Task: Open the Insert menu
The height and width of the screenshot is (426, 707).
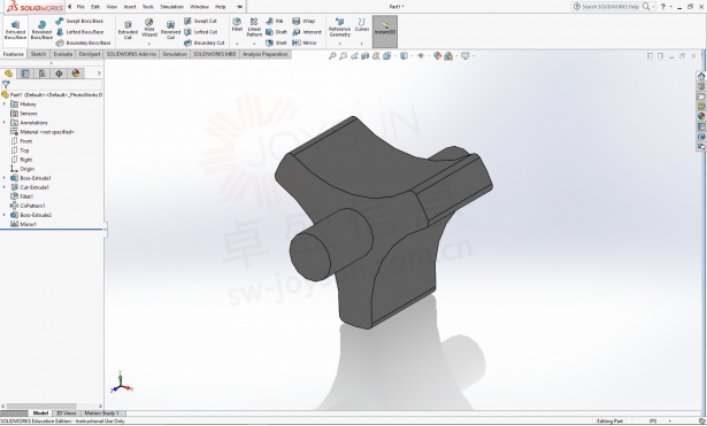Action: point(130,7)
